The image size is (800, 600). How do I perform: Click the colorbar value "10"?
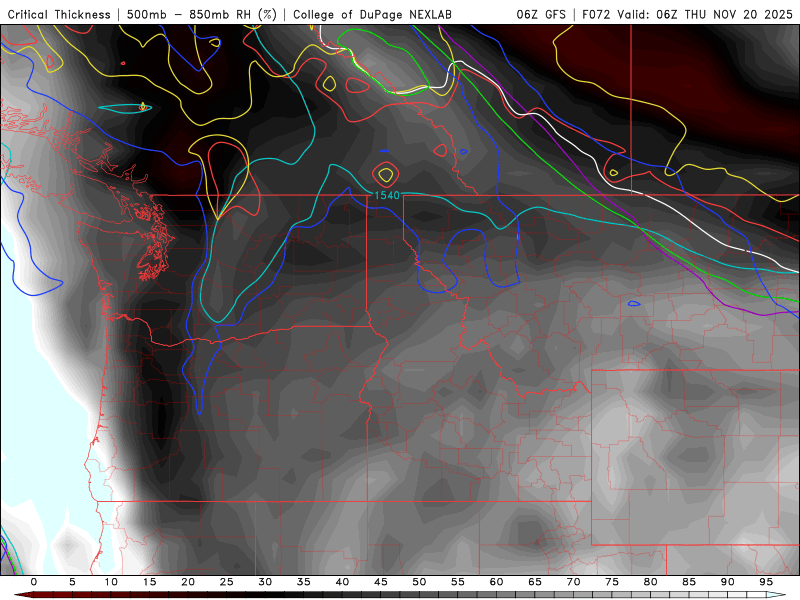point(111,582)
